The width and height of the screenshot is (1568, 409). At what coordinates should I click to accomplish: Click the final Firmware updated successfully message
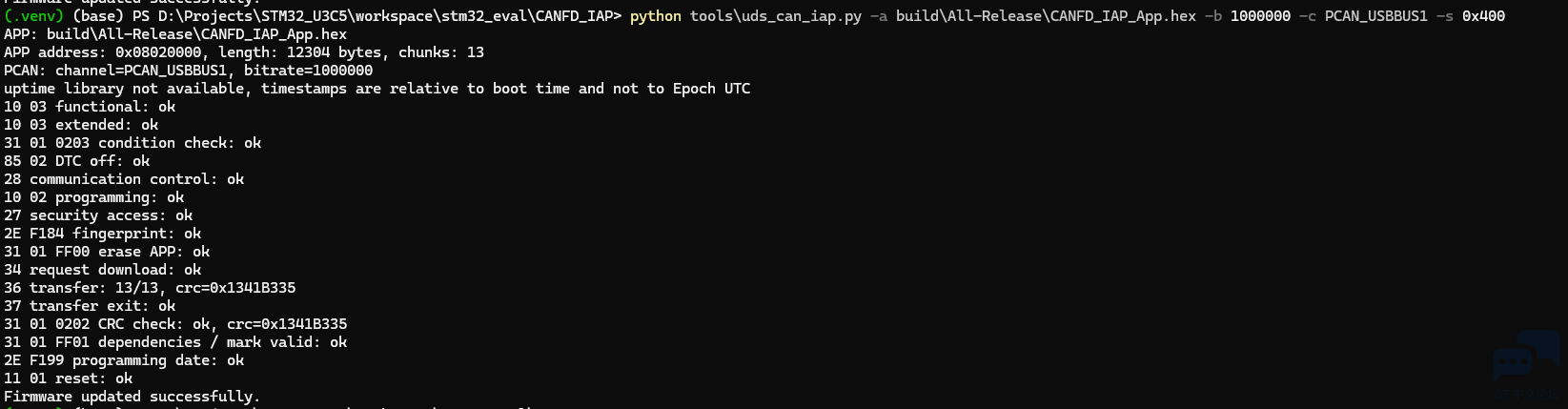(132, 397)
